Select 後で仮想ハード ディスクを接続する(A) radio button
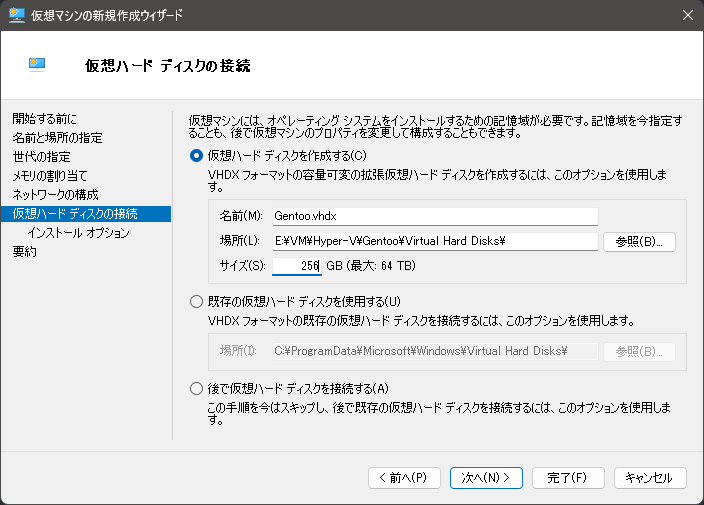 coord(196,388)
